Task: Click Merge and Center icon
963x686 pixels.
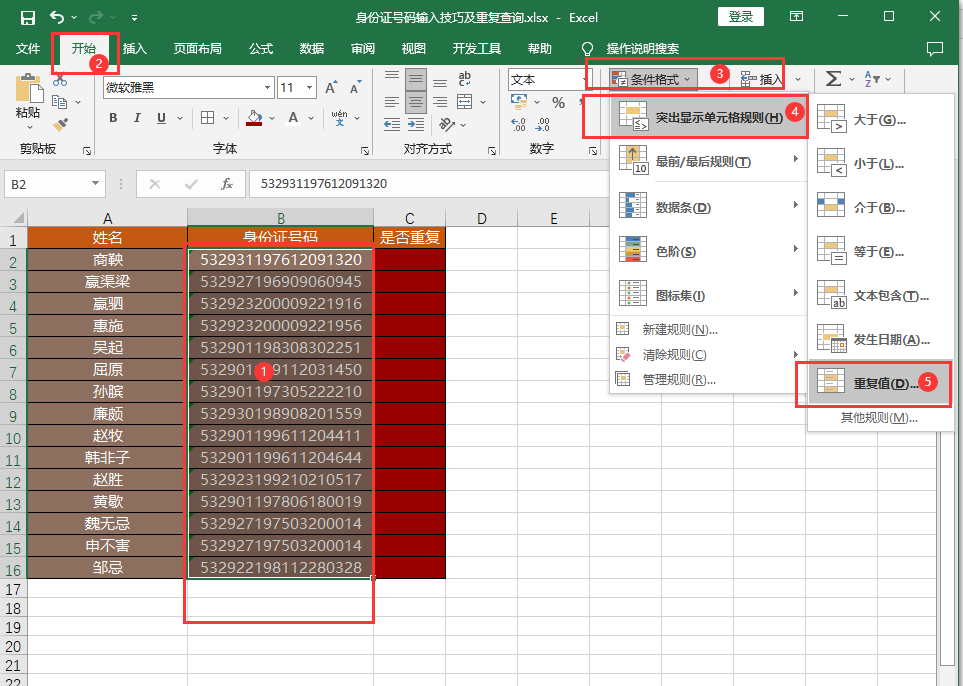Action: [x=465, y=102]
